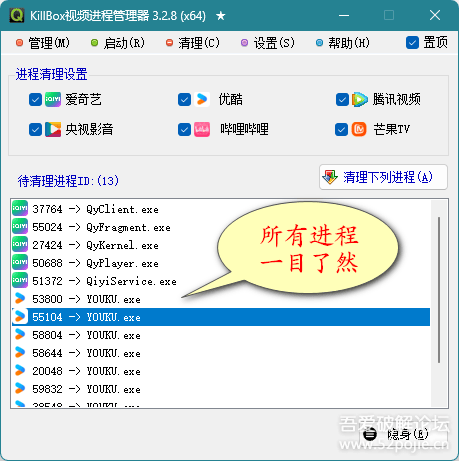The image size is (459, 461).
Task: Click the KillBox app icon in title bar
Action: coord(17,15)
